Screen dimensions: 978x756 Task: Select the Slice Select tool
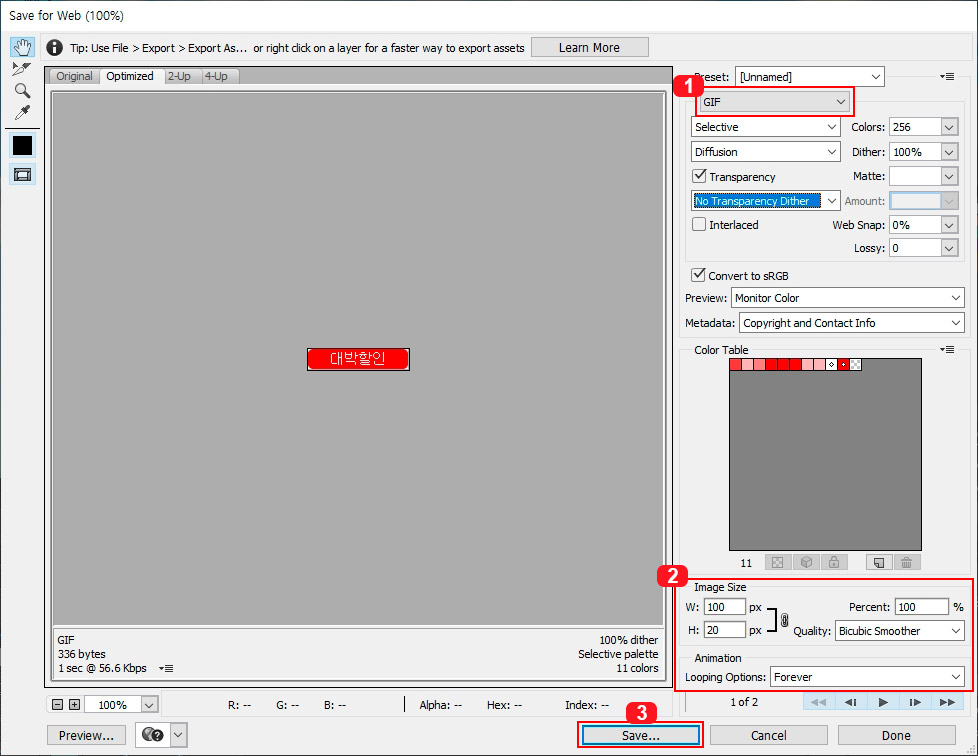point(22,69)
